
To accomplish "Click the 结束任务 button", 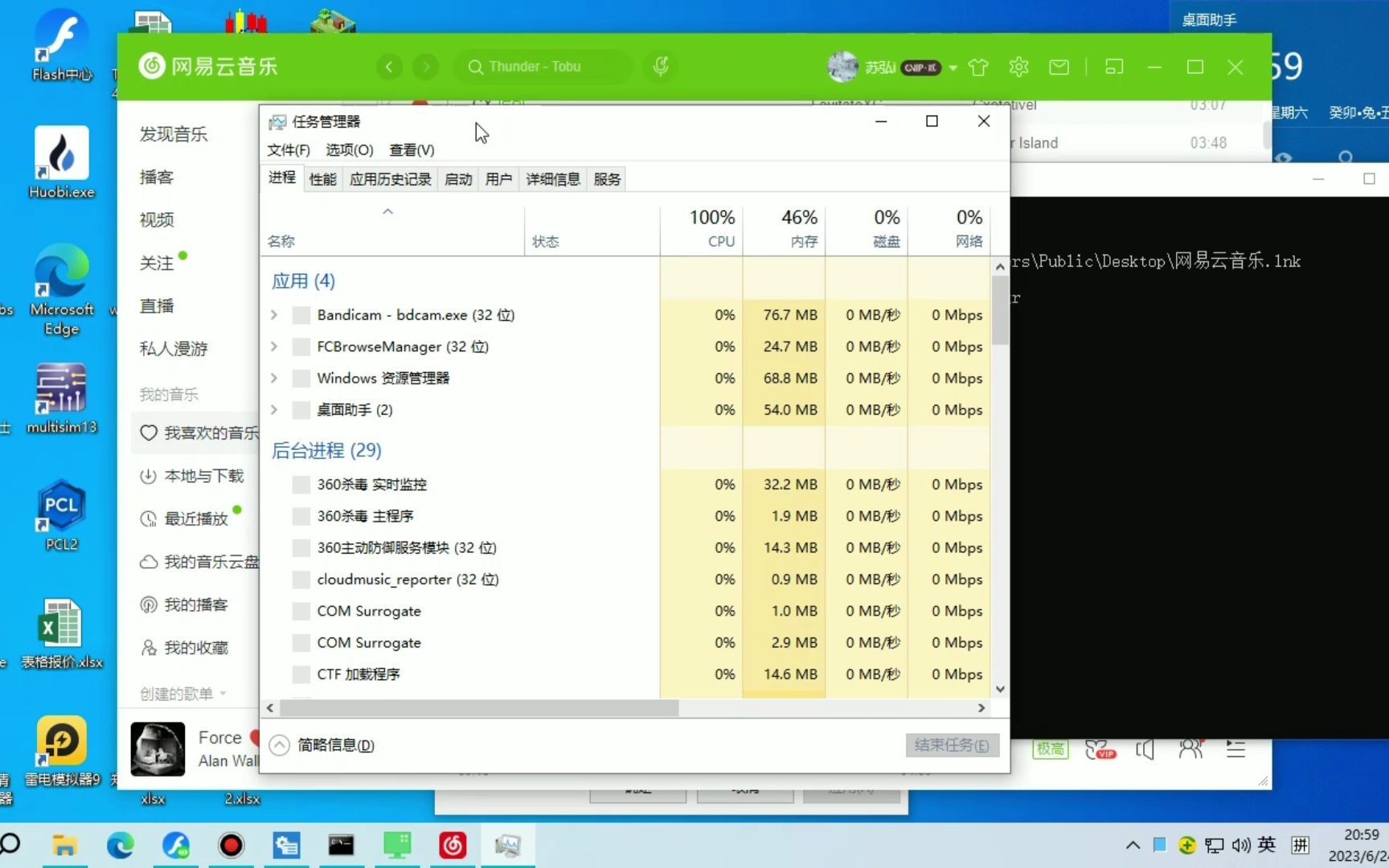I will (x=952, y=745).
